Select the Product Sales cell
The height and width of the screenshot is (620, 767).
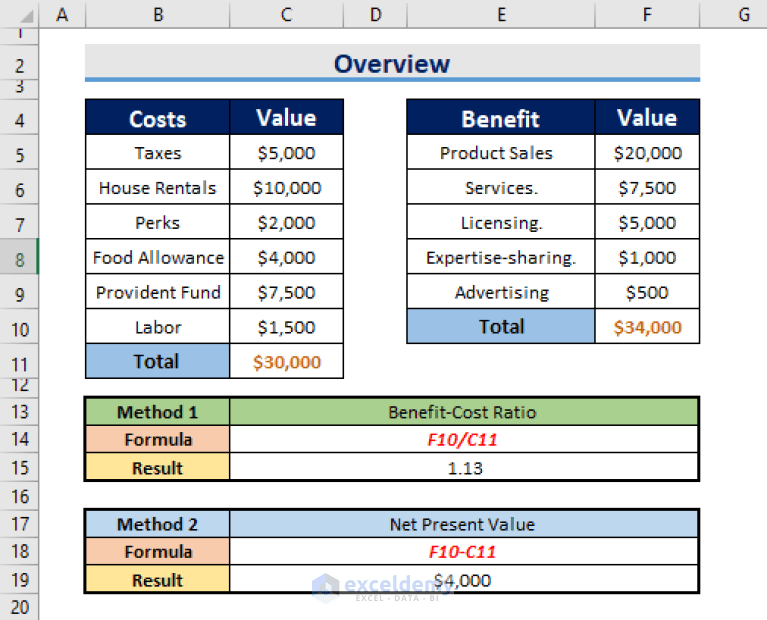[501, 152]
